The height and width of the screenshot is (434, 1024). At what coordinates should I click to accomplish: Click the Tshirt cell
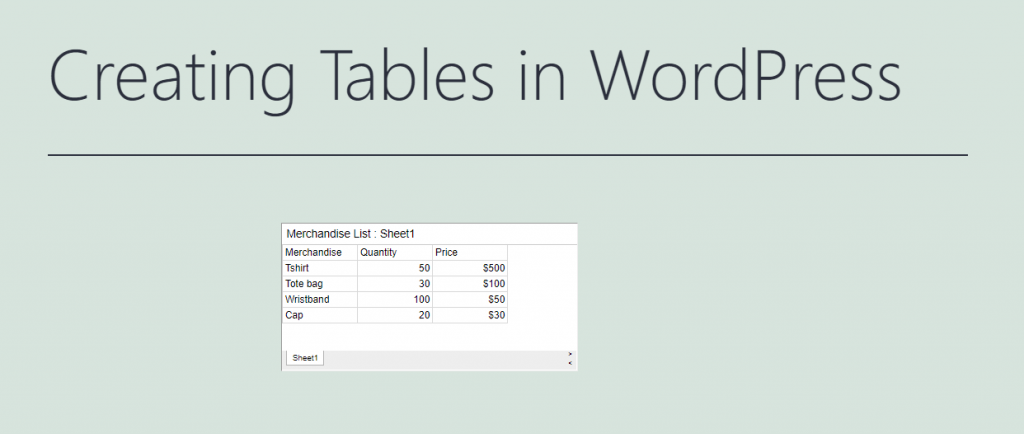(x=320, y=268)
